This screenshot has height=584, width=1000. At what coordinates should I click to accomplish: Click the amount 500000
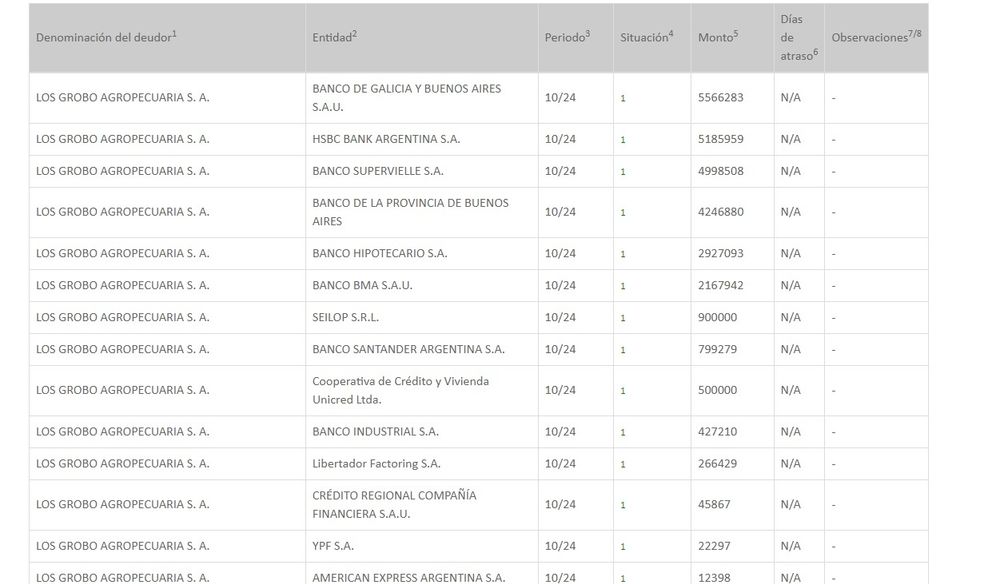click(717, 390)
